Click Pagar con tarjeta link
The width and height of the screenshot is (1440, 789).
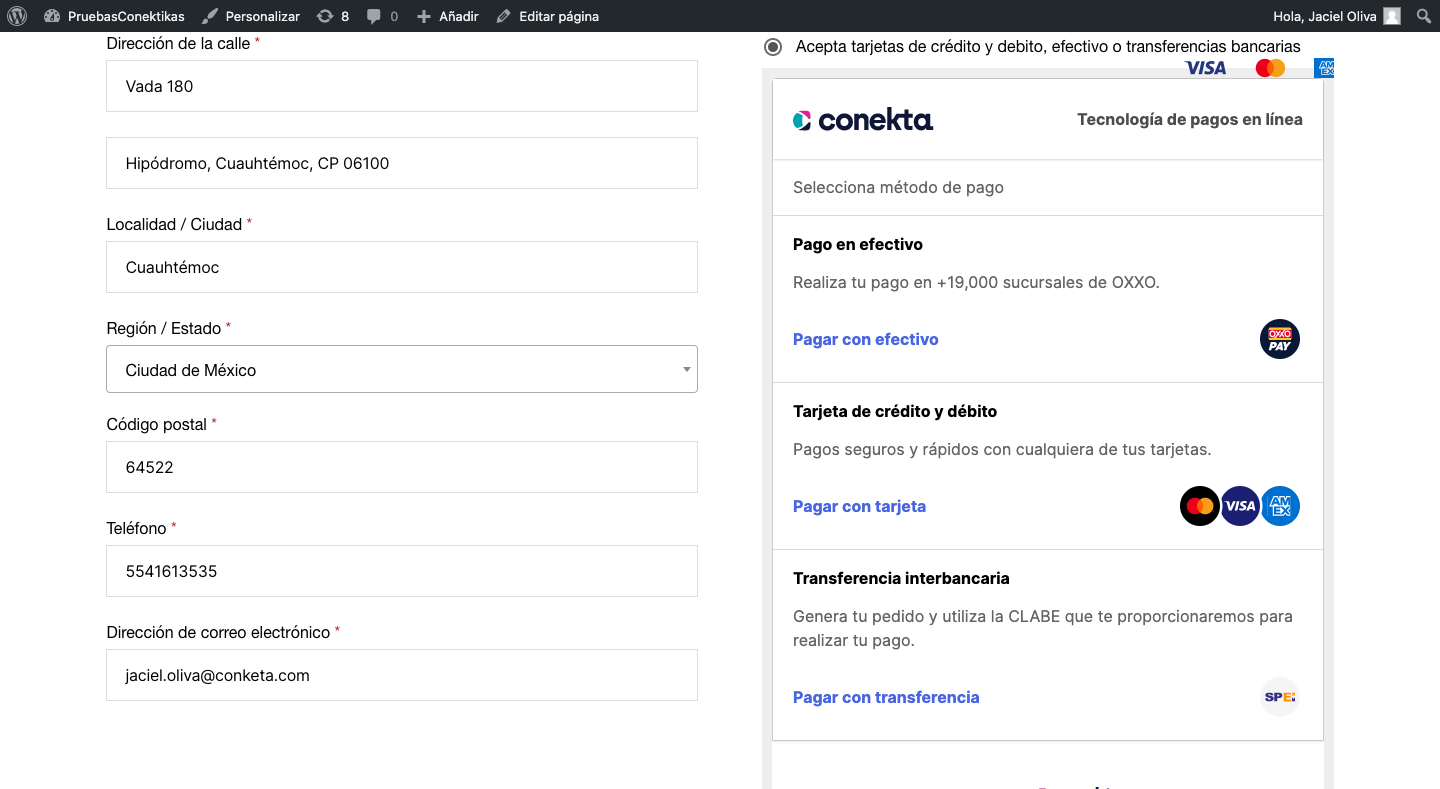coord(859,506)
